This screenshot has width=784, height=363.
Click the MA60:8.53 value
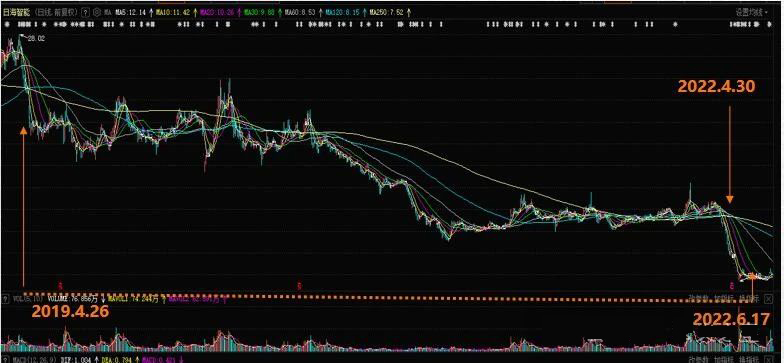coord(300,12)
